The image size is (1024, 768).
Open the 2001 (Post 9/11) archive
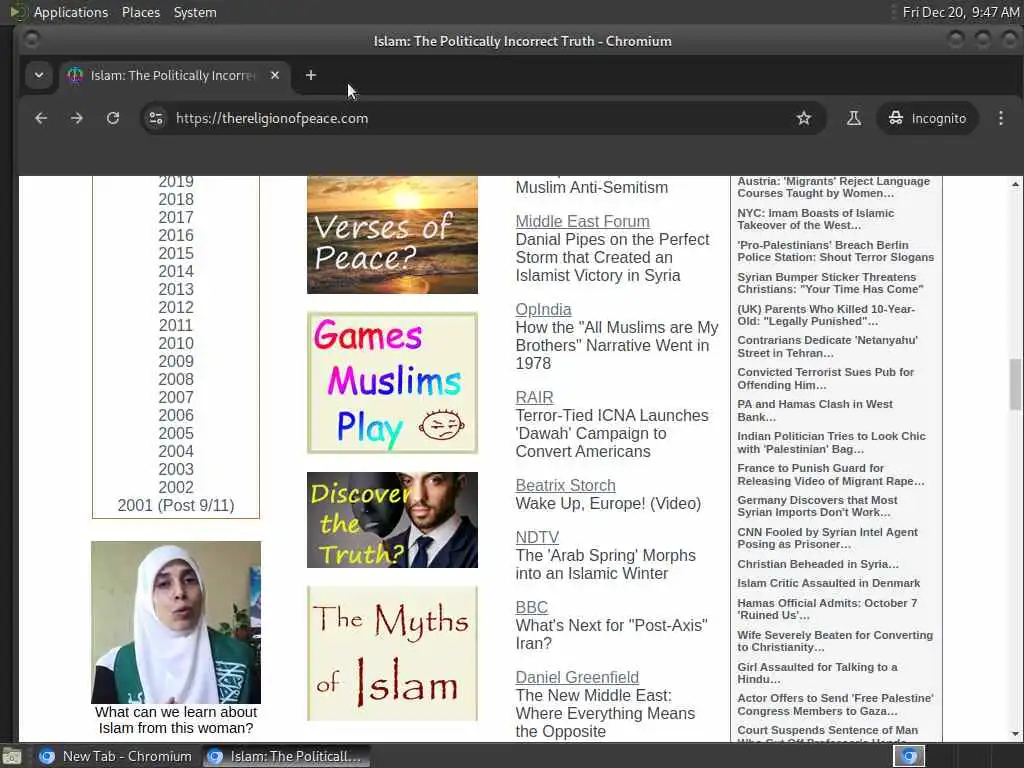(x=176, y=505)
